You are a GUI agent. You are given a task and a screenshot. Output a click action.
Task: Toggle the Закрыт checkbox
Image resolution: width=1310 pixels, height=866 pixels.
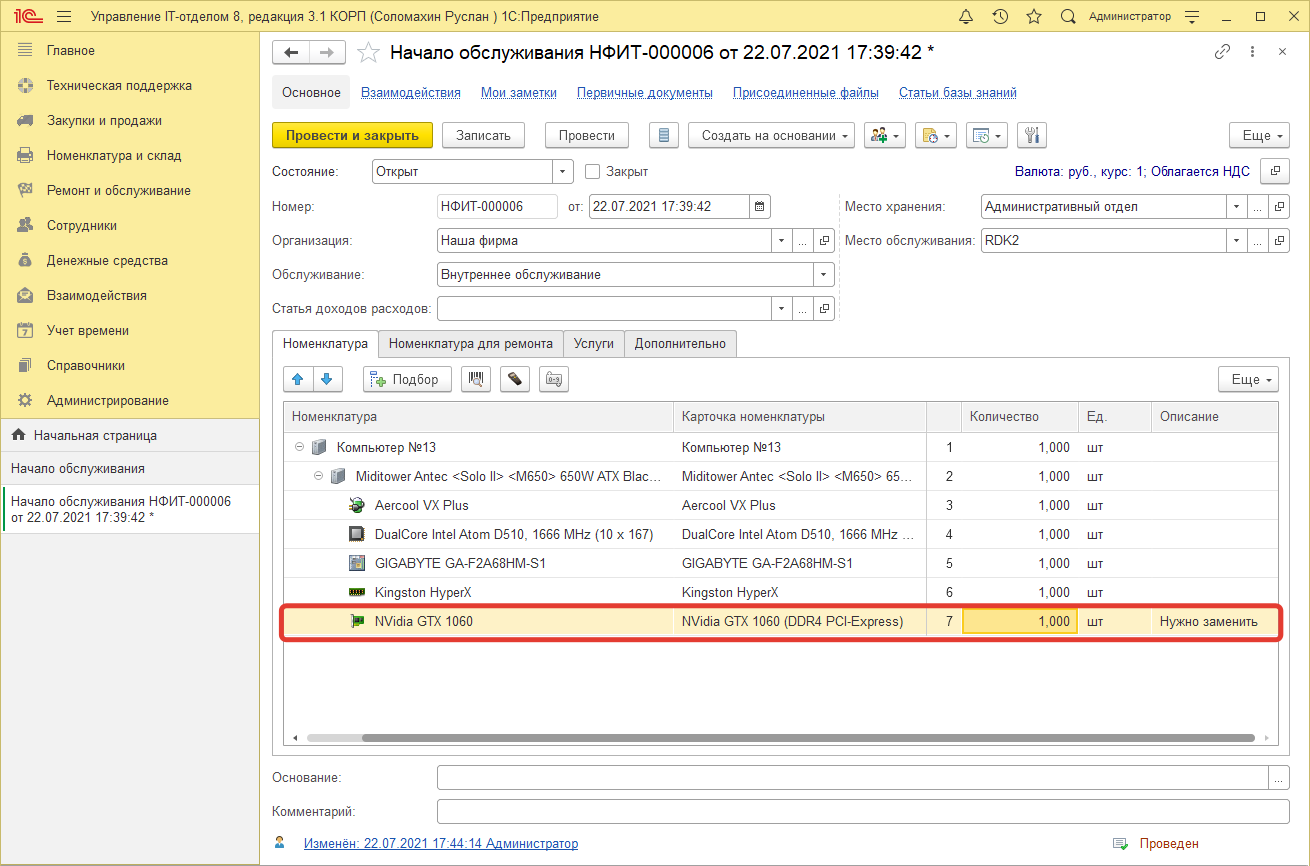tap(592, 171)
